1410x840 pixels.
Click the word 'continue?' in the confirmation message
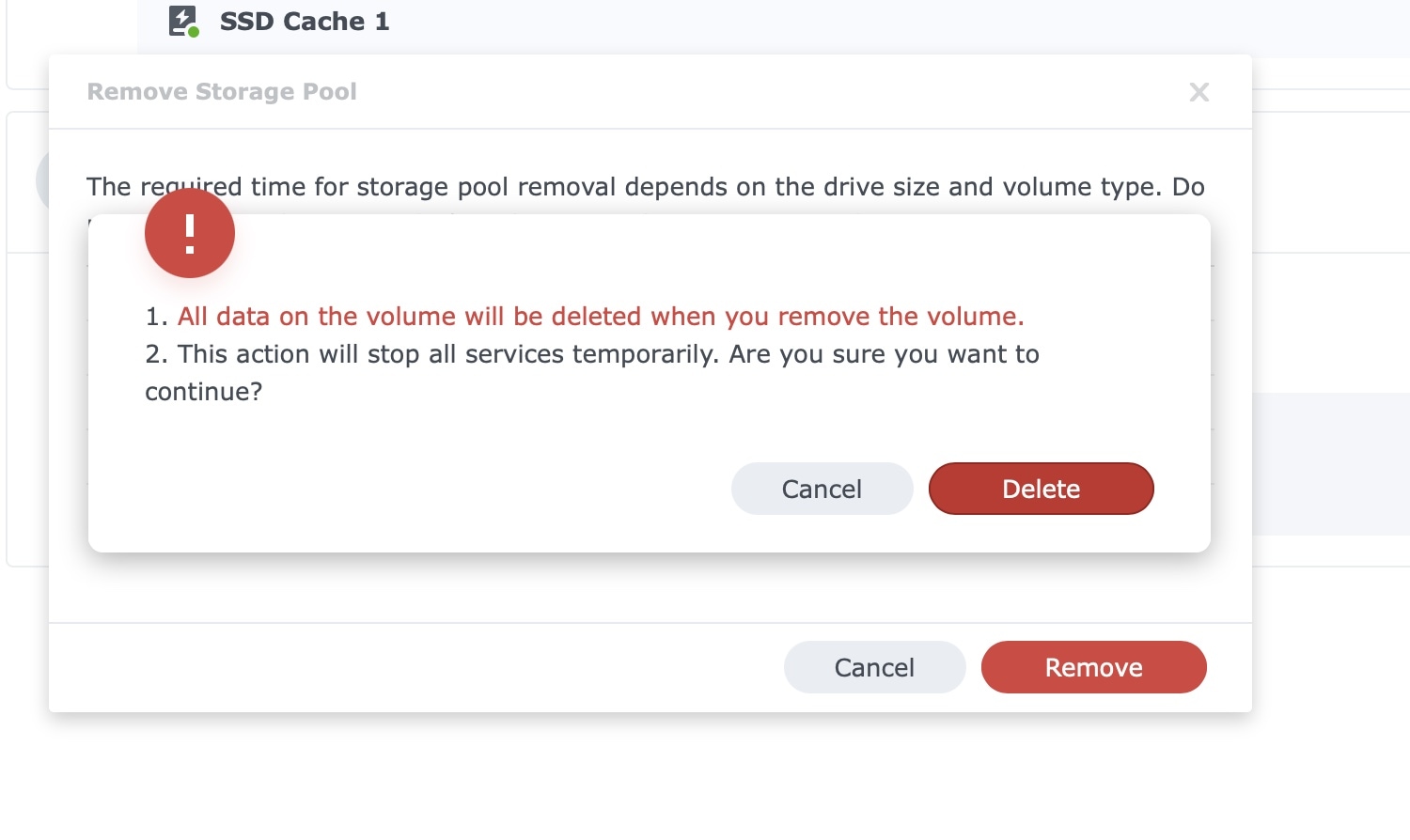coord(204,392)
